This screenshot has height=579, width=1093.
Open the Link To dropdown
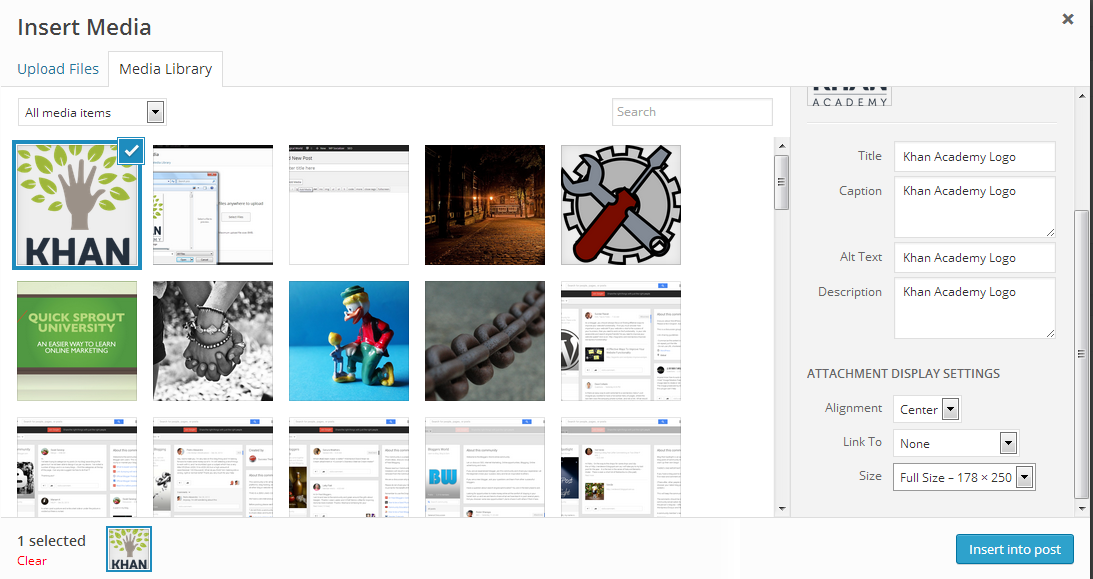tap(956, 443)
